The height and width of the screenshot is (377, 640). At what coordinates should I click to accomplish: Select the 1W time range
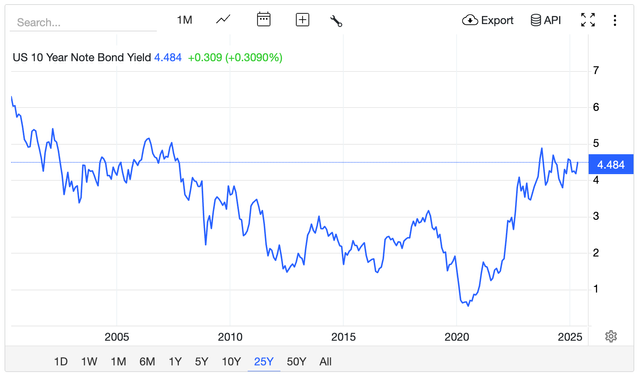tap(89, 361)
